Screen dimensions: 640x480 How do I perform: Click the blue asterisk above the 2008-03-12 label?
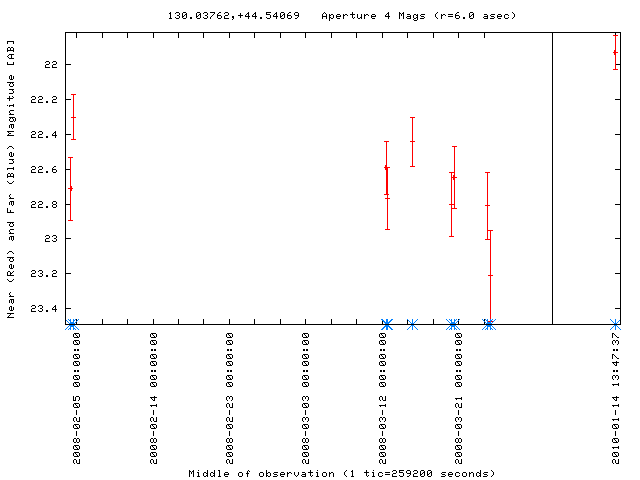387,325
